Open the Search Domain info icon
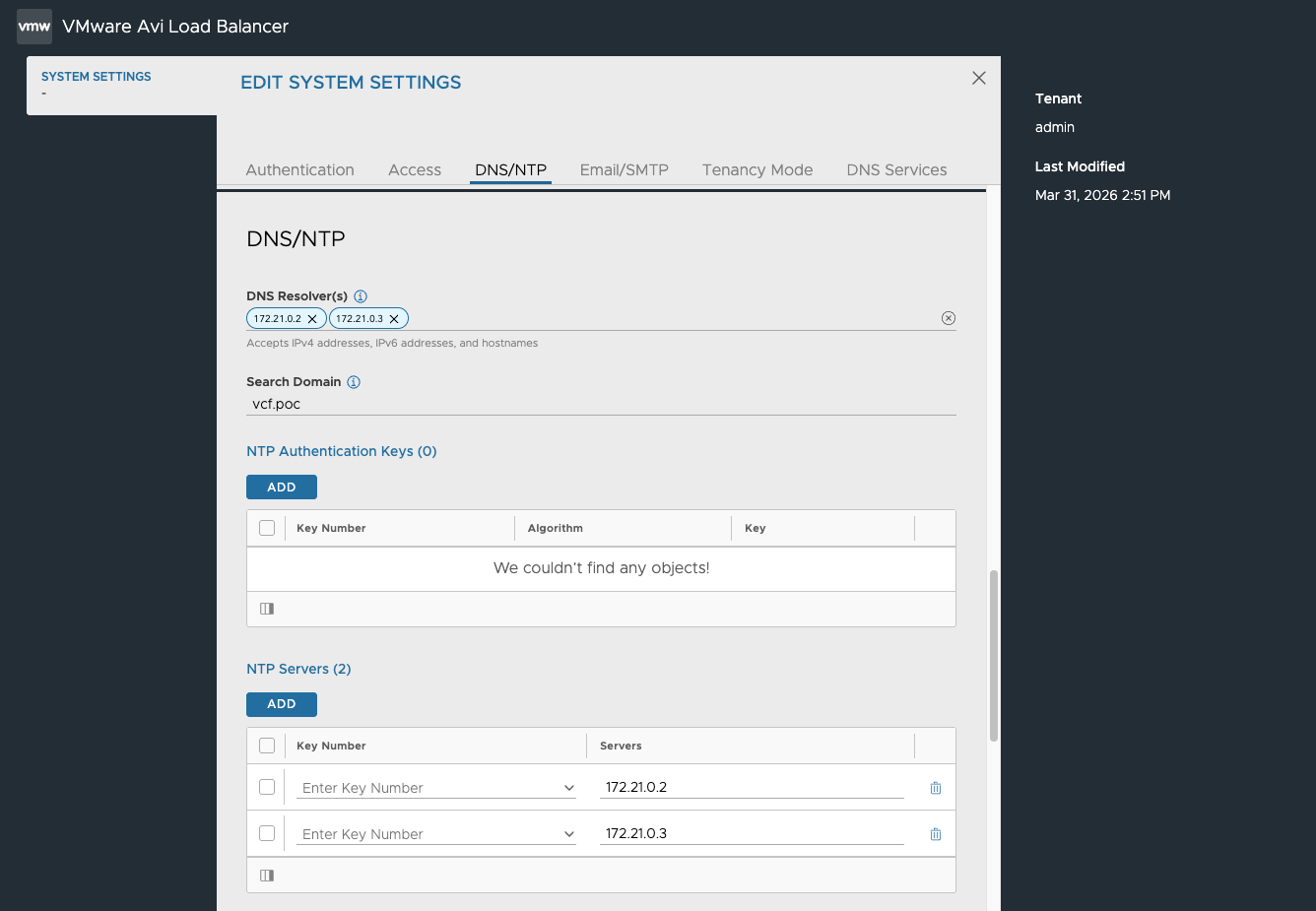This screenshot has width=1316, height=911. click(x=354, y=382)
